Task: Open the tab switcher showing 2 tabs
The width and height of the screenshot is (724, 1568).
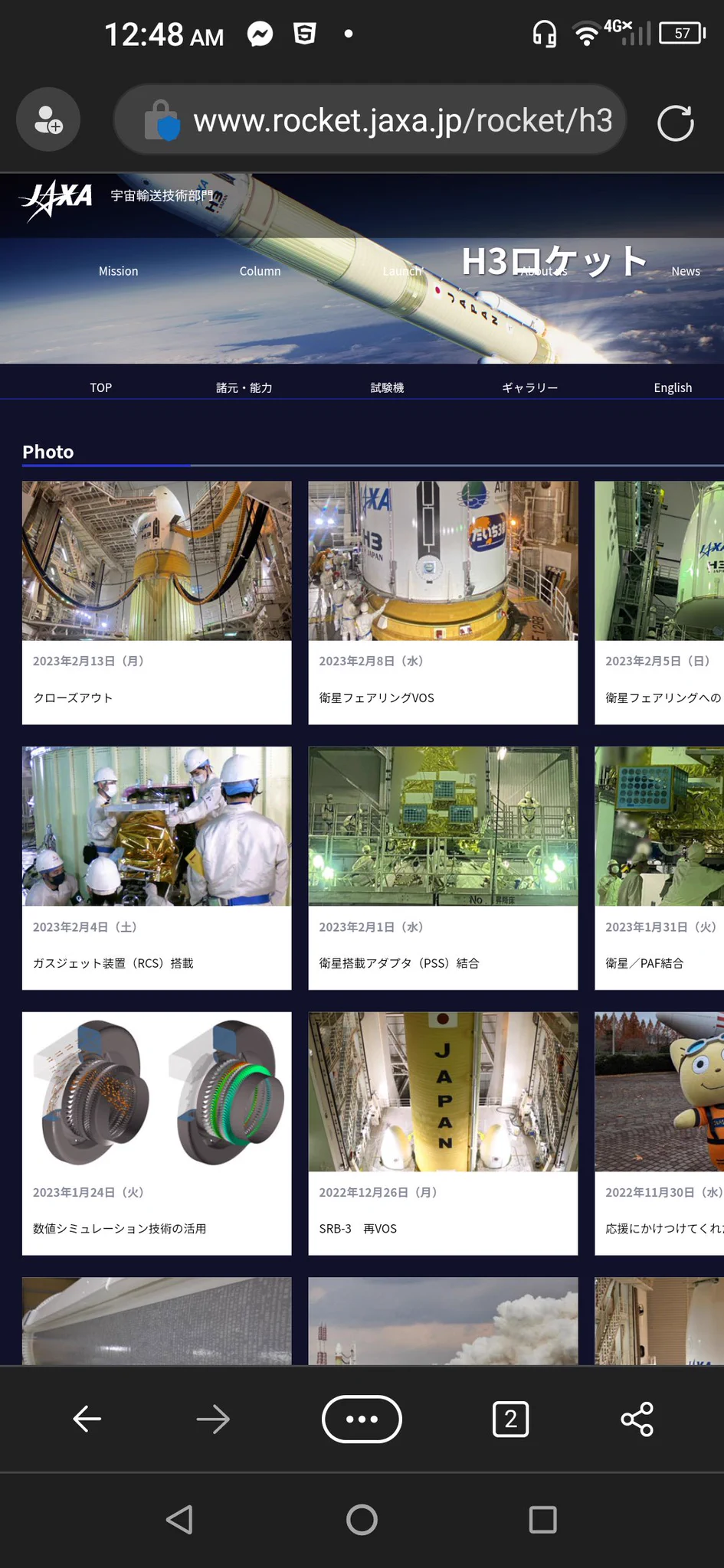Action: (510, 1419)
